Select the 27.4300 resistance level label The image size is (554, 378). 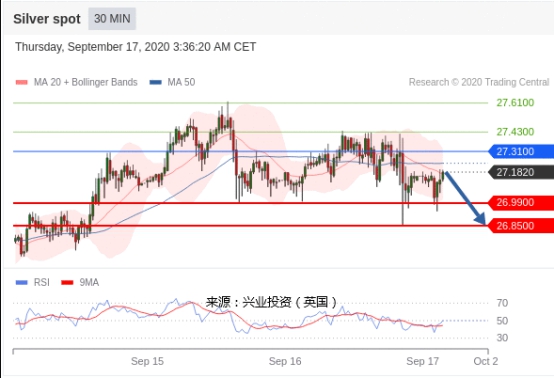click(515, 132)
